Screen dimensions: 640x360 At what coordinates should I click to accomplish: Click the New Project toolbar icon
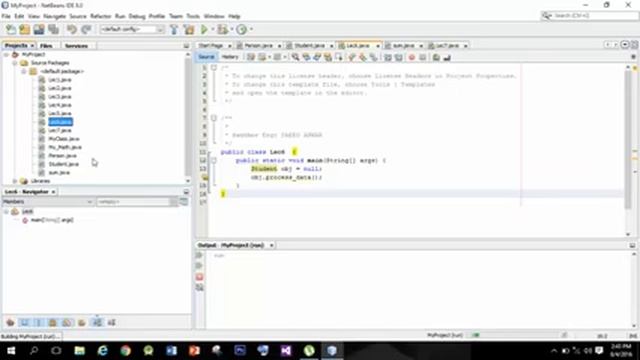point(24,29)
